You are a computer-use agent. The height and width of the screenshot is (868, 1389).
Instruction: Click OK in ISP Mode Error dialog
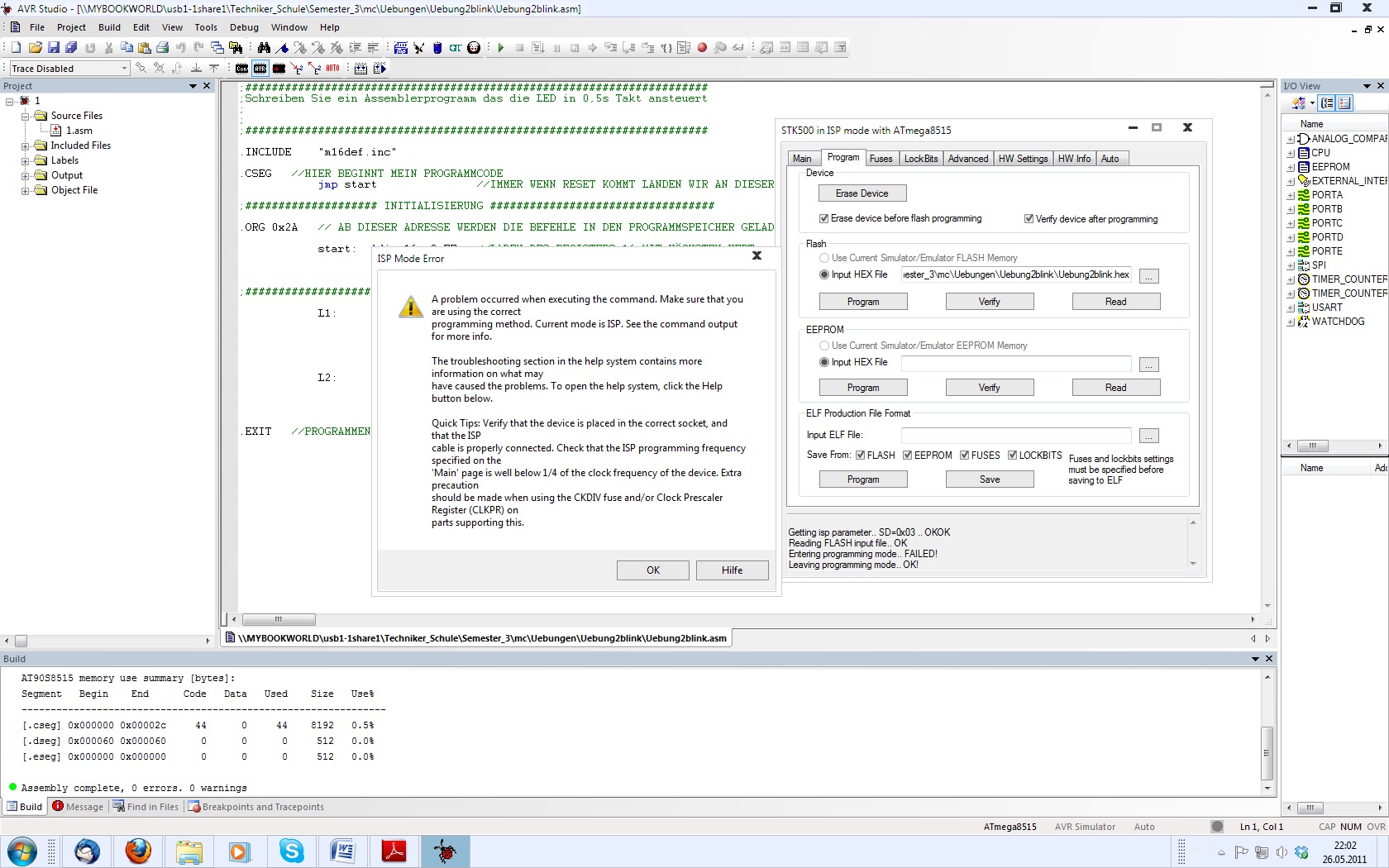click(653, 570)
